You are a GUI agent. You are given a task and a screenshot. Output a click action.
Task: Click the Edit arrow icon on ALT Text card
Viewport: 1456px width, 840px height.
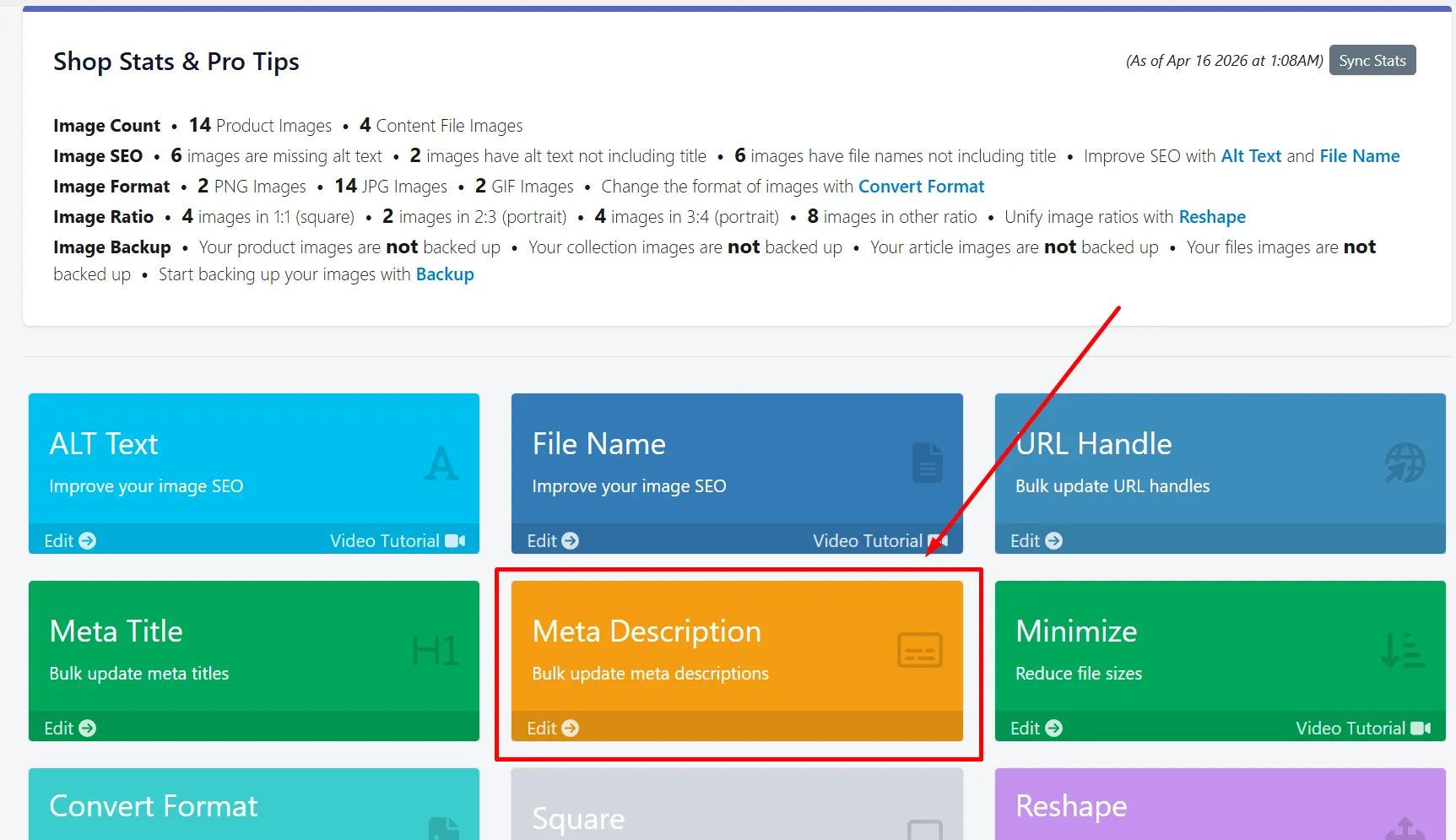coord(88,540)
